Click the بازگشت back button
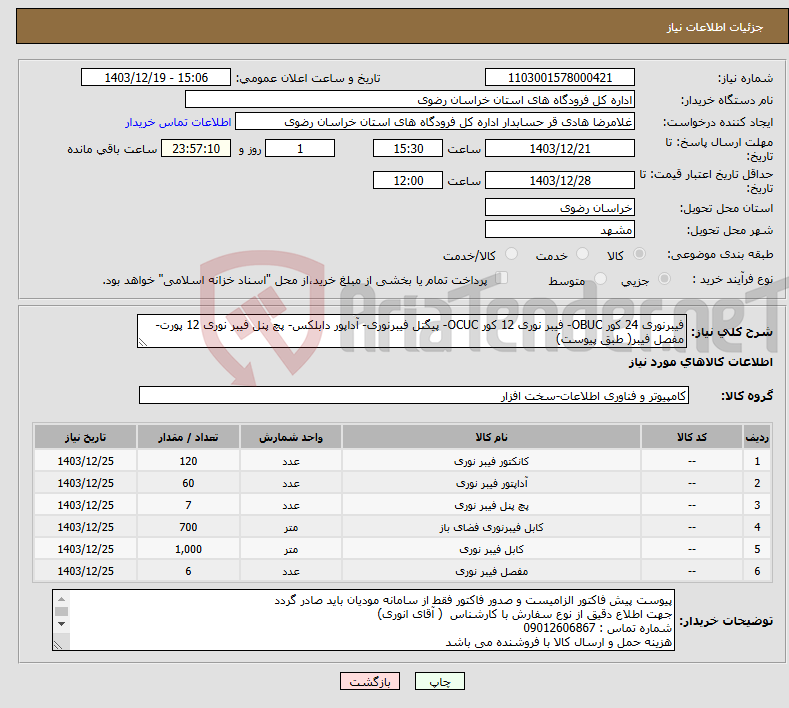This screenshot has height=708, width=789. [370, 681]
